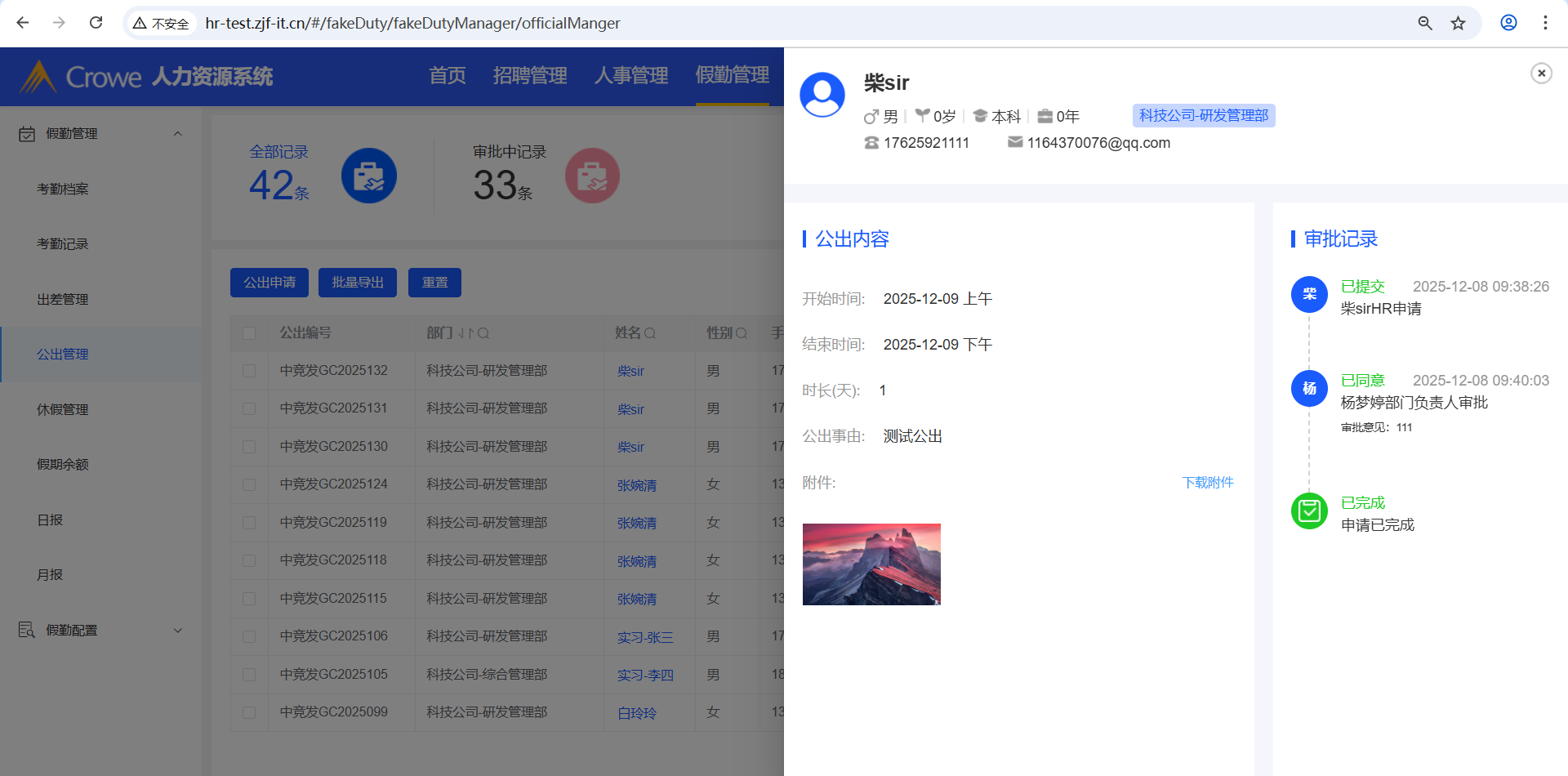
Task: Check the row for 中竞发GC2025124
Action: click(249, 484)
